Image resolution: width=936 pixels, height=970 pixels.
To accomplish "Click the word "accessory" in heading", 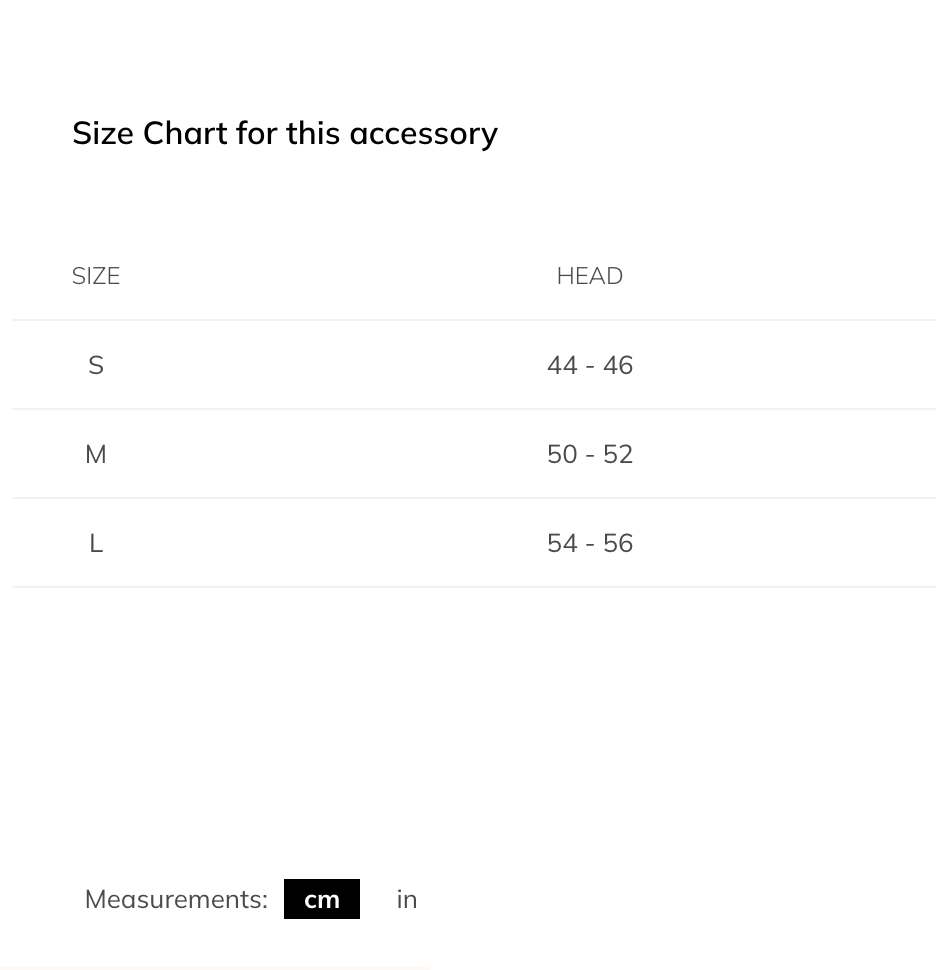I will (423, 134).
